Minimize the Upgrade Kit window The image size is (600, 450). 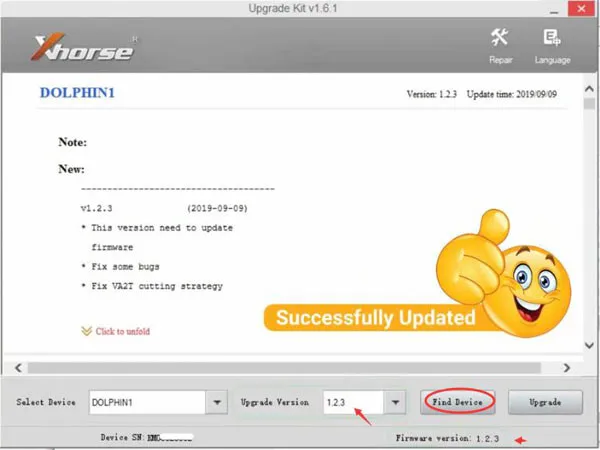(x=554, y=10)
